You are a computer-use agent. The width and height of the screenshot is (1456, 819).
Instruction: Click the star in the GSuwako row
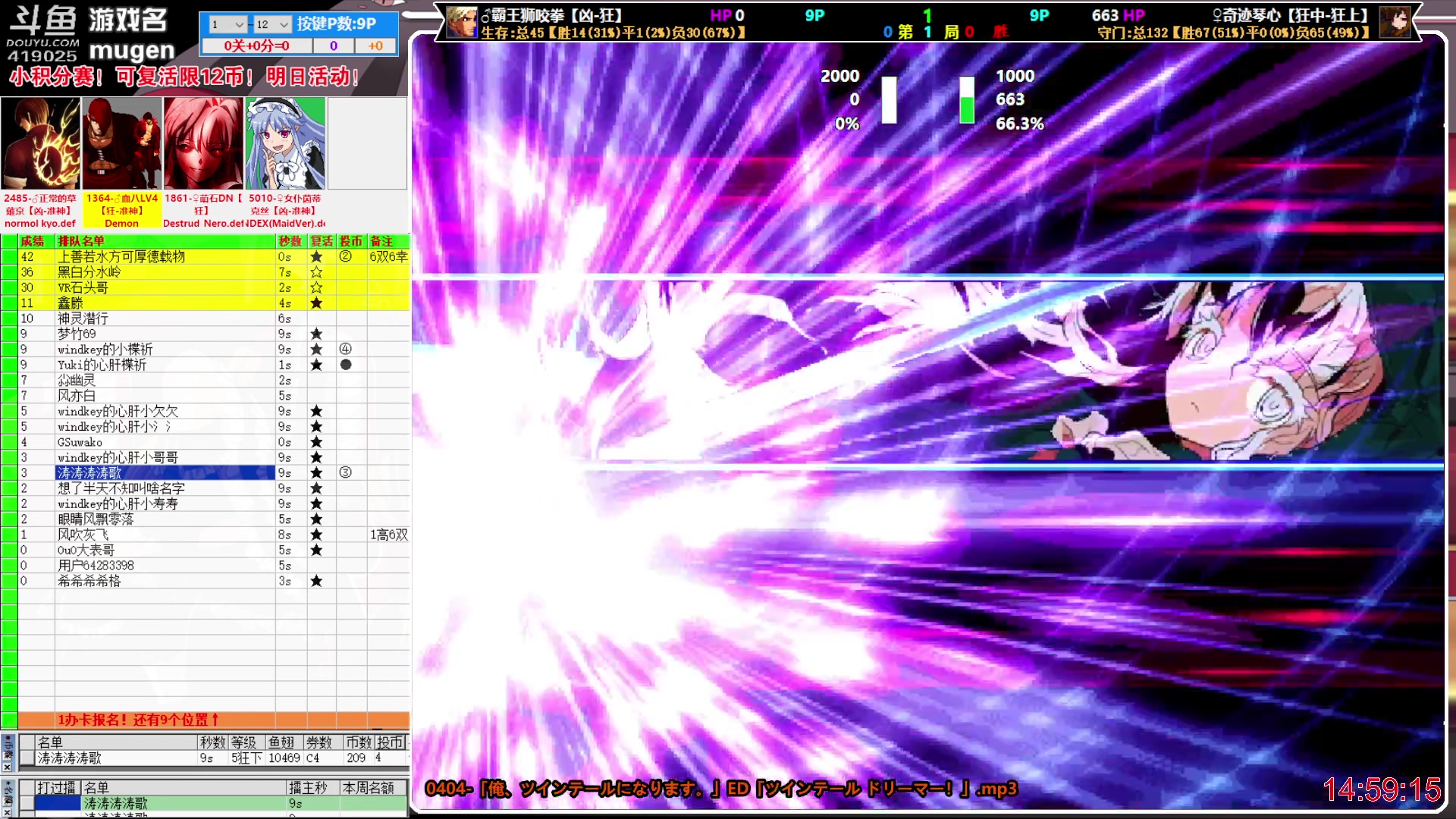coord(316,442)
